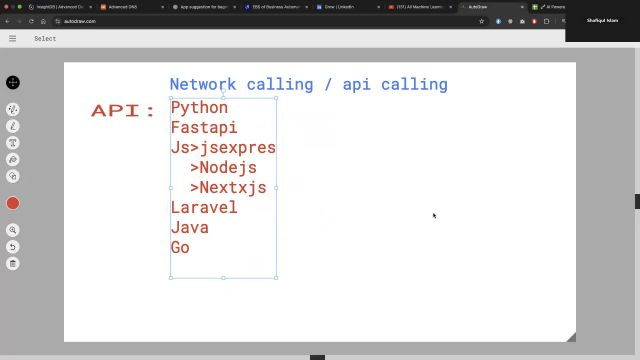Undo the last action
This screenshot has height=360, width=640.
point(13,247)
